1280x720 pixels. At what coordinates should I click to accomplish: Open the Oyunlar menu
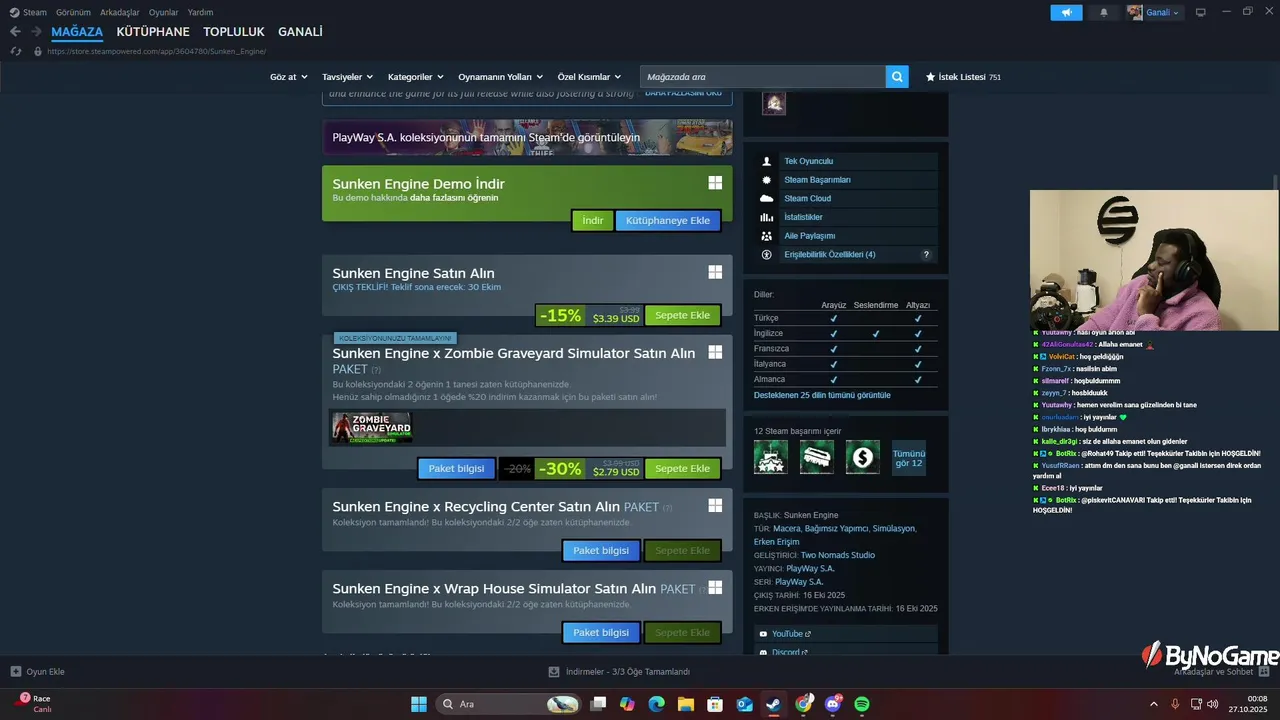[164, 12]
